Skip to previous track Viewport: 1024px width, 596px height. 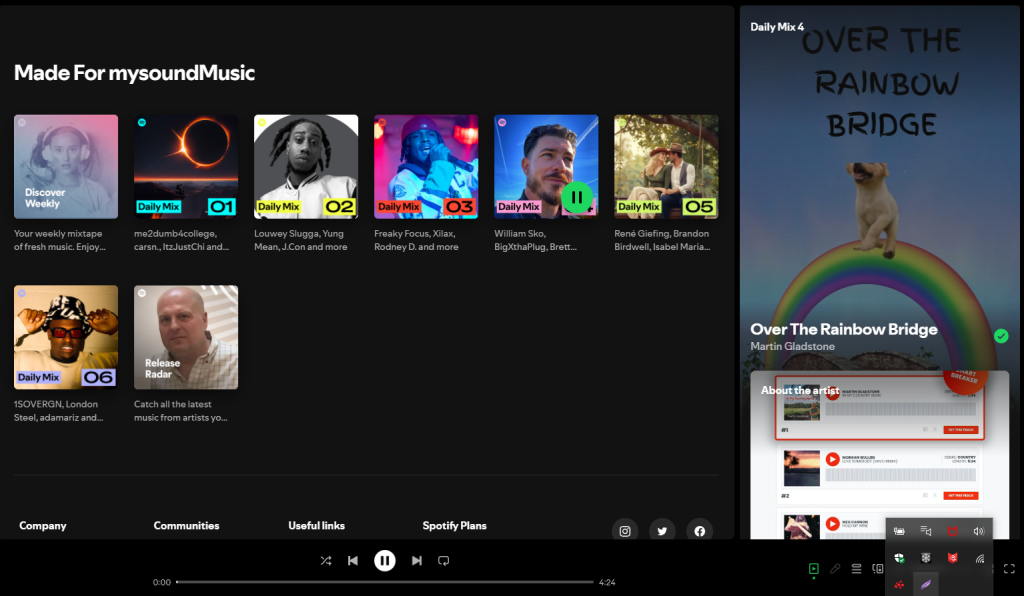coord(353,561)
